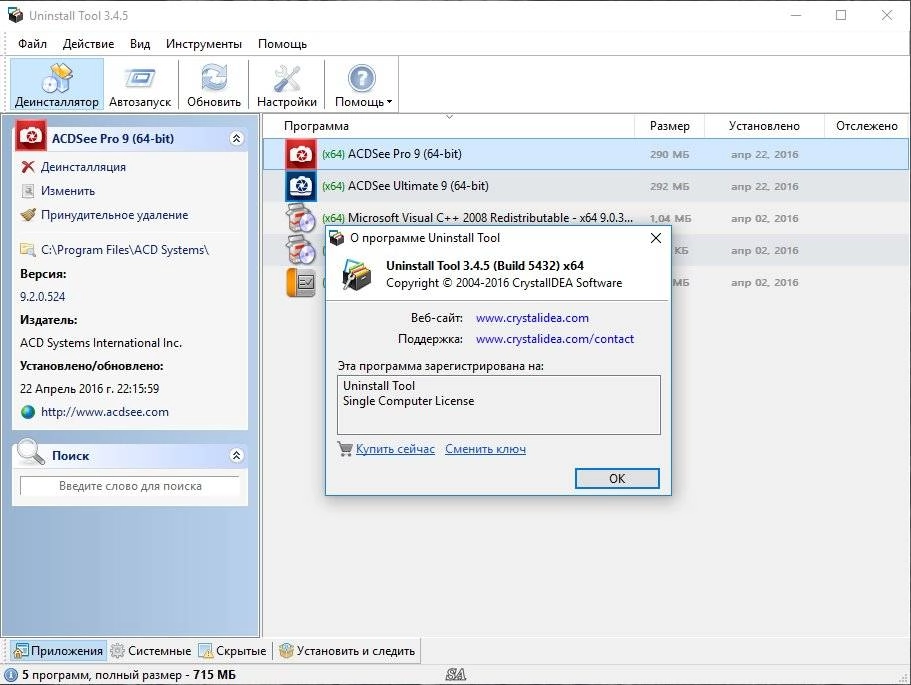Open the Инструменты menu
911x685 pixels.
tap(203, 44)
